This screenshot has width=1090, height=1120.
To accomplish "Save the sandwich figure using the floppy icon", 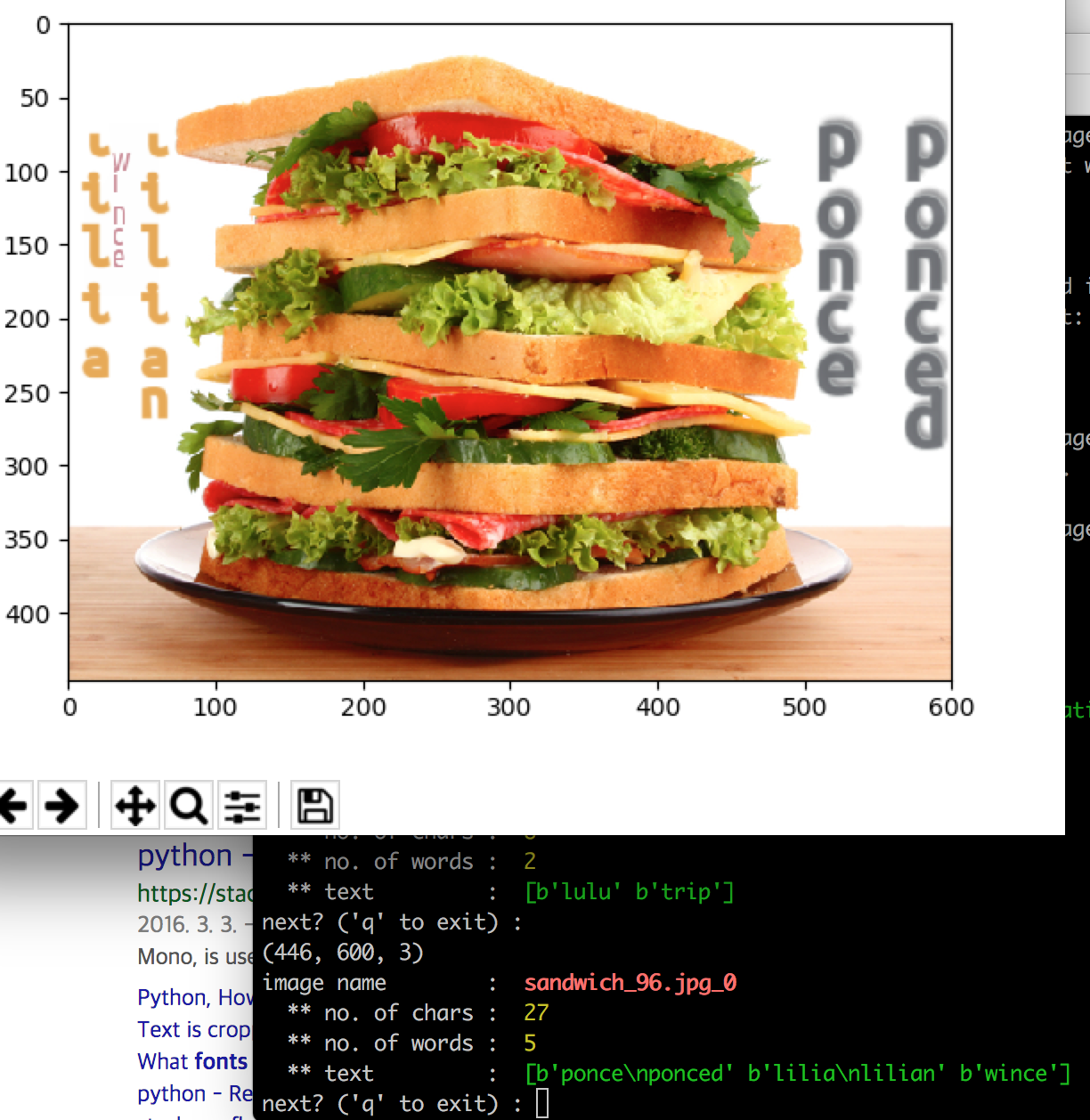I will pos(315,804).
